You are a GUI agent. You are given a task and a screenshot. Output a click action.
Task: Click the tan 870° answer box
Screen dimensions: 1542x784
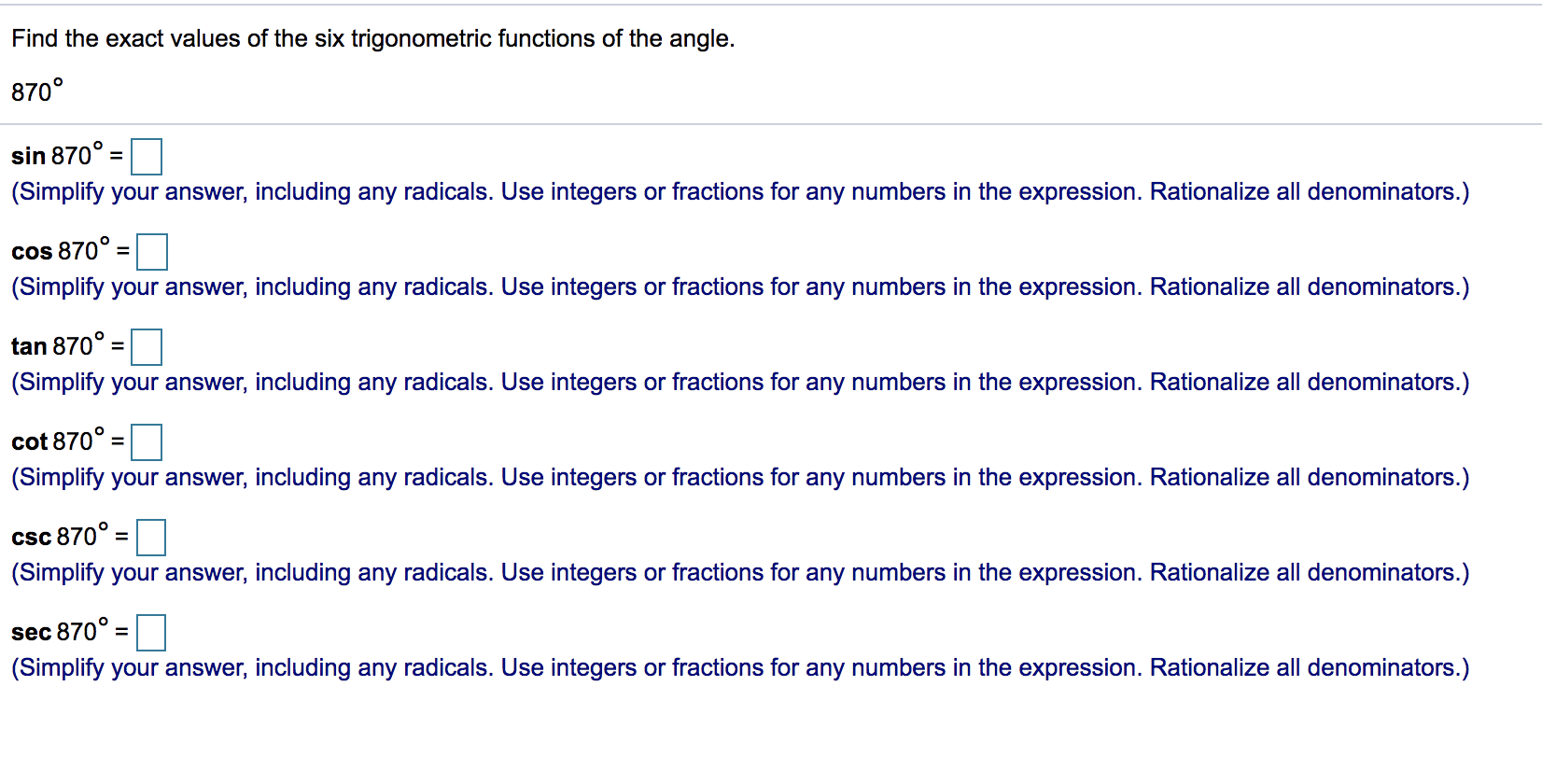click(147, 347)
